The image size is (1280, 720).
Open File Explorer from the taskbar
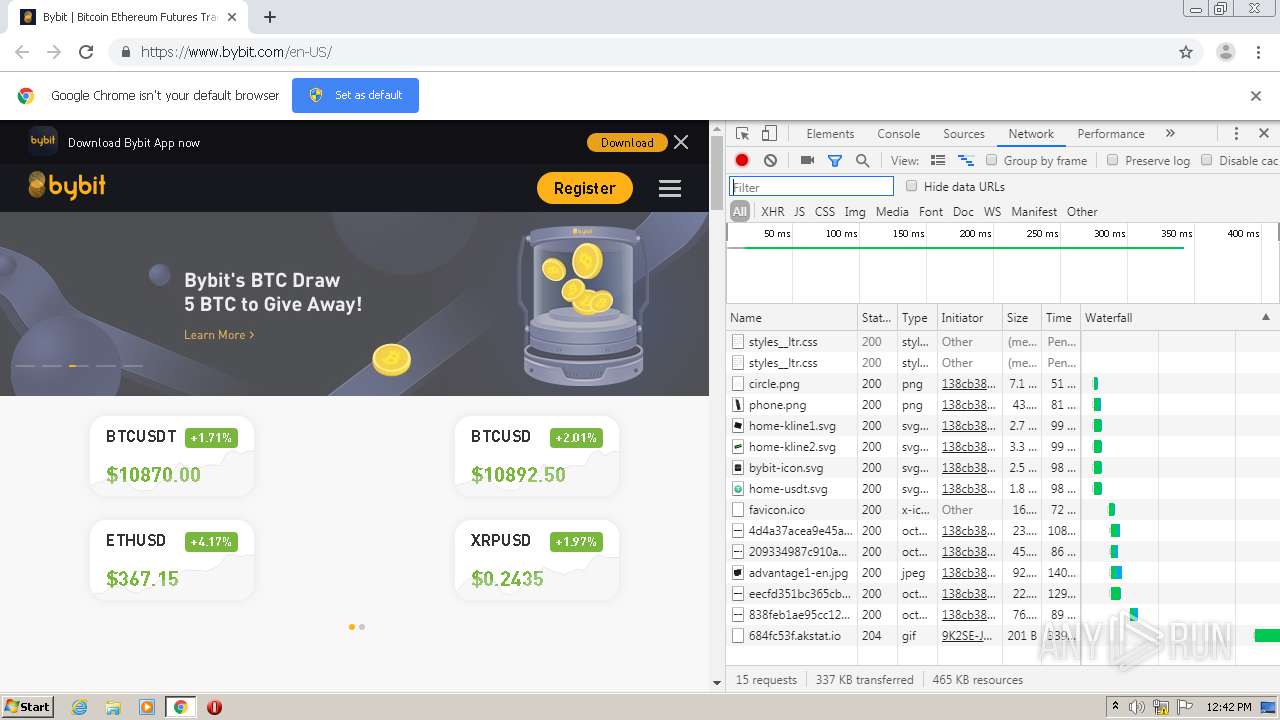pos(113,707)
